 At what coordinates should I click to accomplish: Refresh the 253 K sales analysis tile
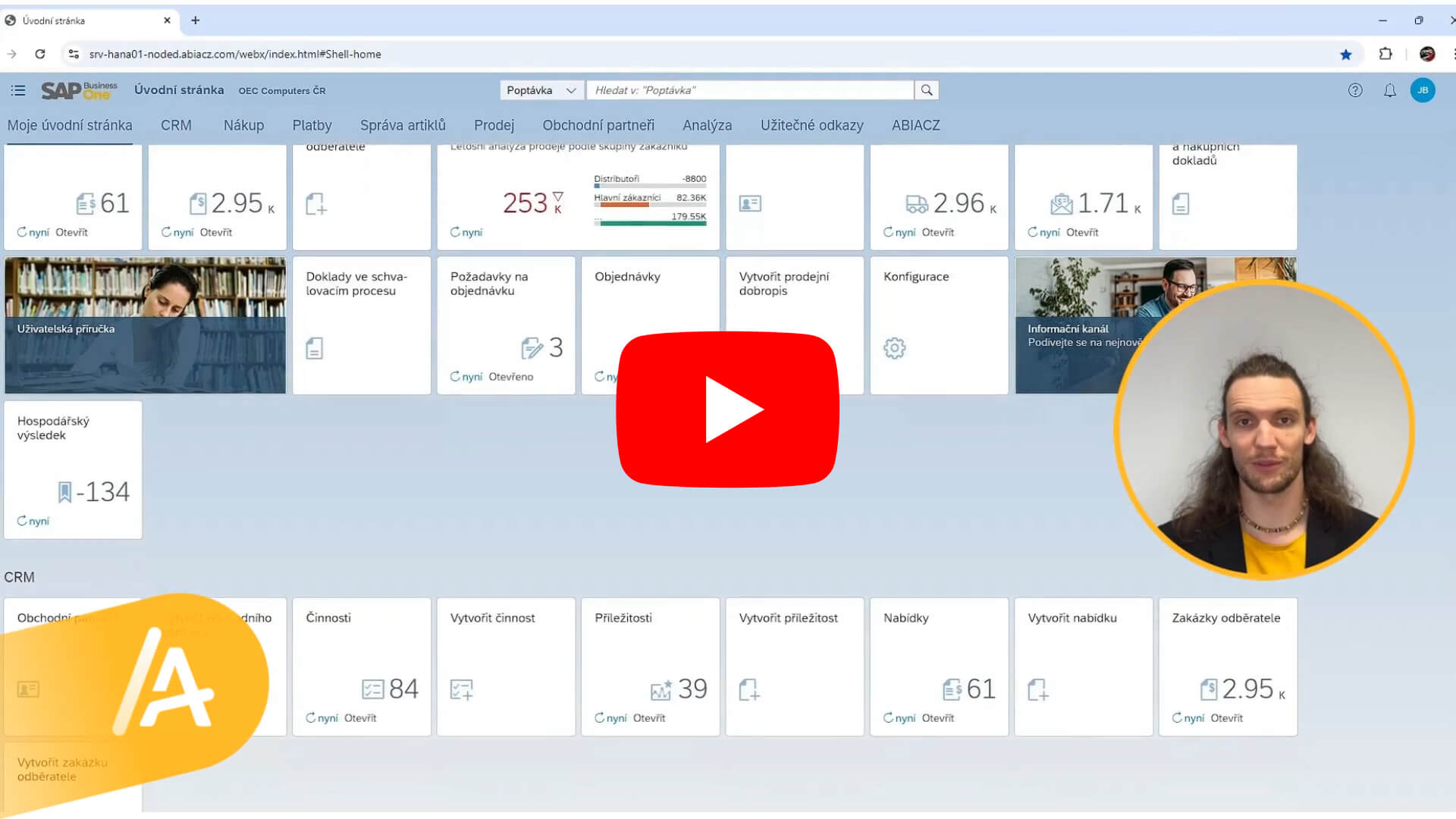[x=466, y=233]
